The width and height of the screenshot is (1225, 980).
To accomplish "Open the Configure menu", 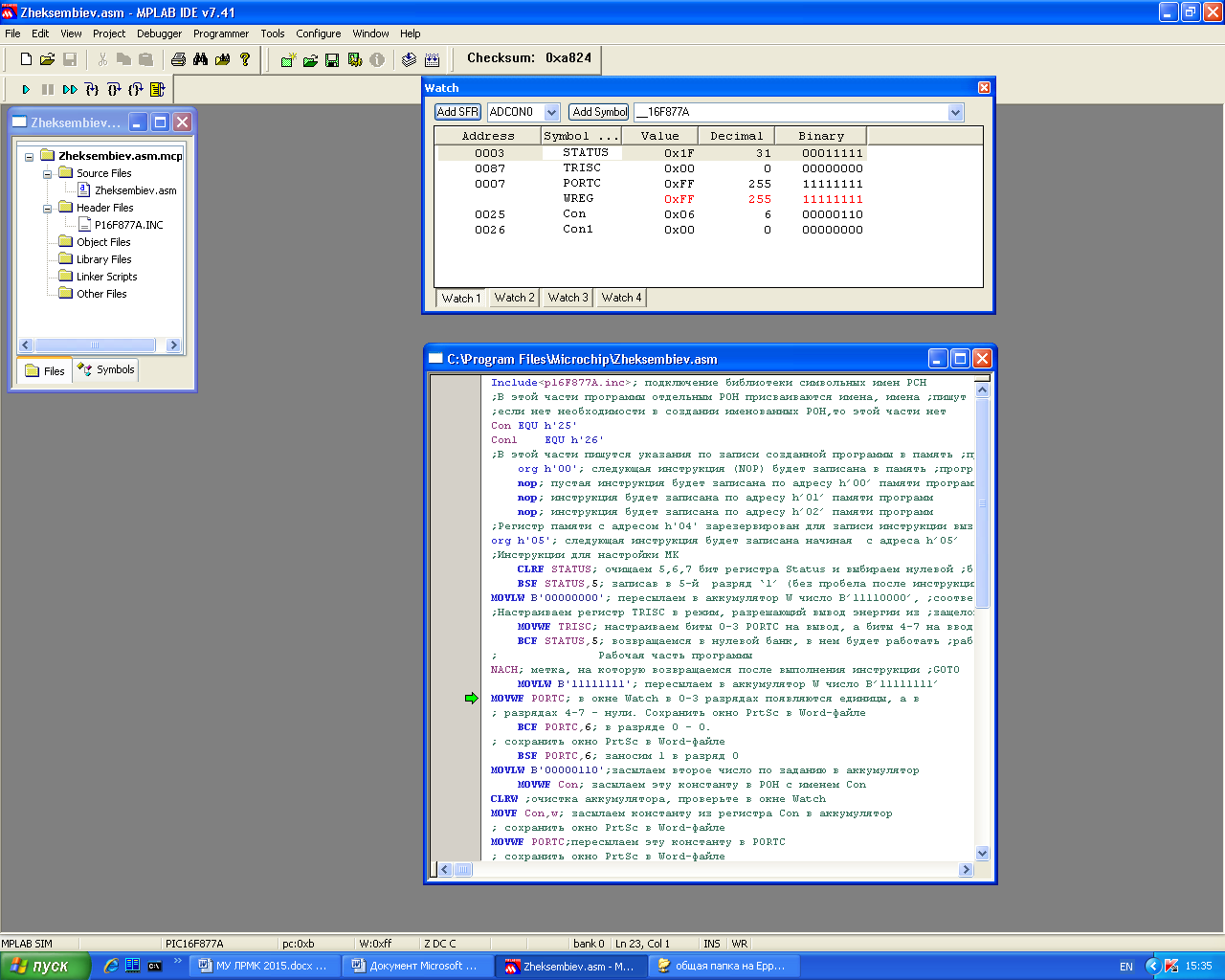I will click(x=318, y=33).
